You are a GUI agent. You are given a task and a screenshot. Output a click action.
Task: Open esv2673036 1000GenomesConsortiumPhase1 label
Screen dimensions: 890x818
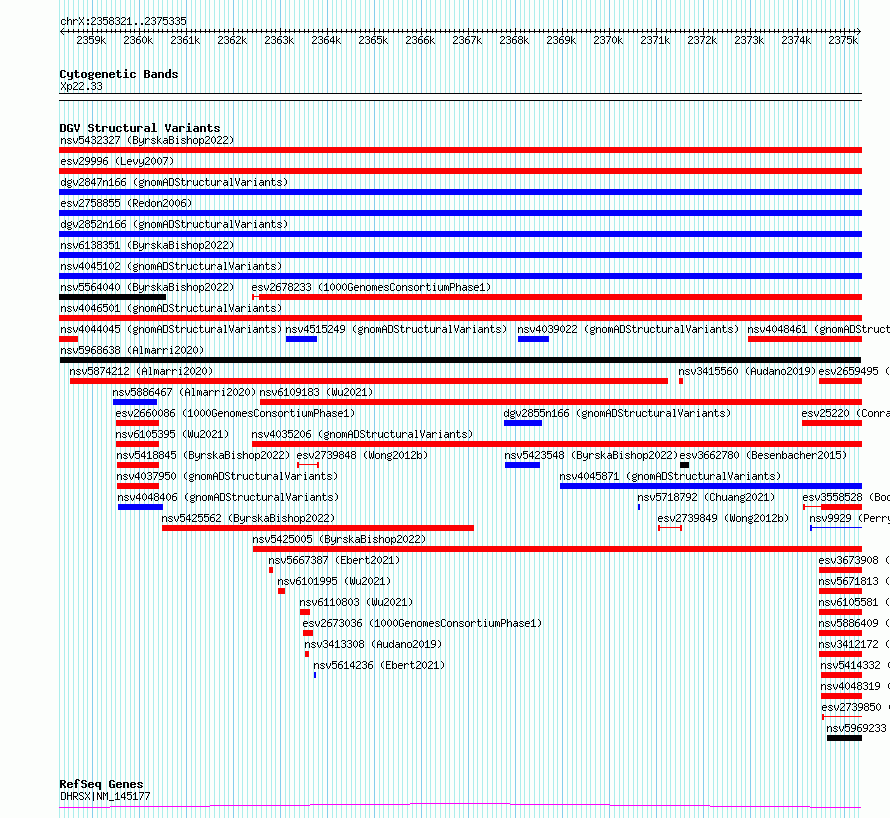[422, 623]
